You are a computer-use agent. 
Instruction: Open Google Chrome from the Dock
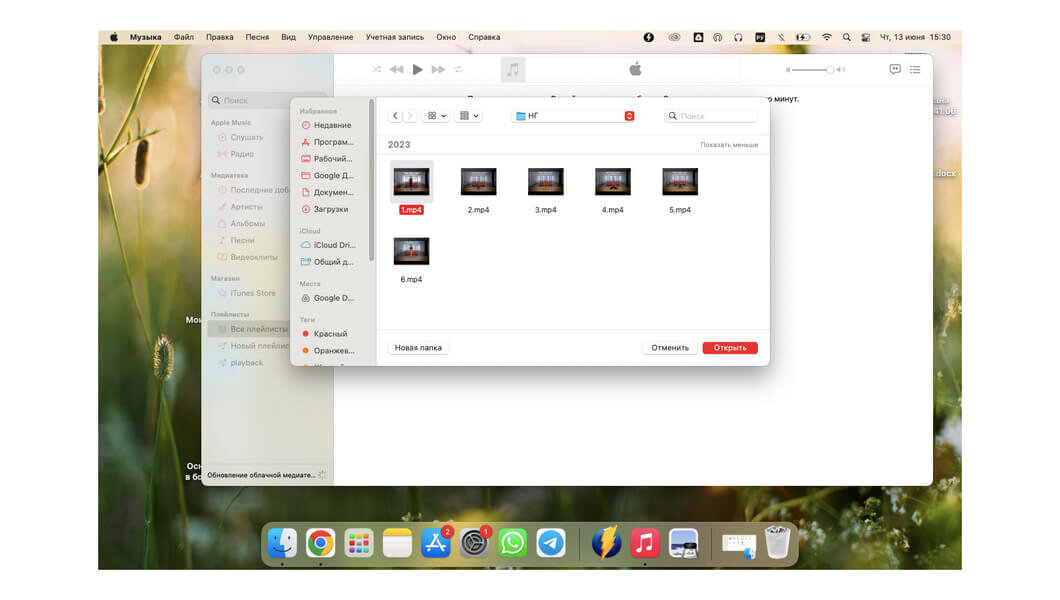click(x=320, y=543)
